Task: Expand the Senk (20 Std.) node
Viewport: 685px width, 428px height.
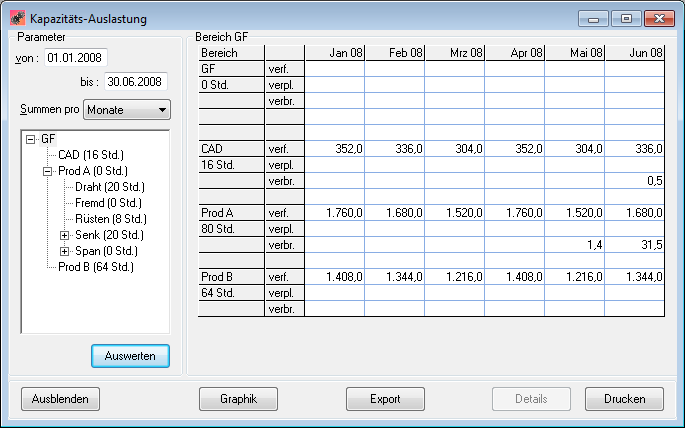Action: coord(65,235)
